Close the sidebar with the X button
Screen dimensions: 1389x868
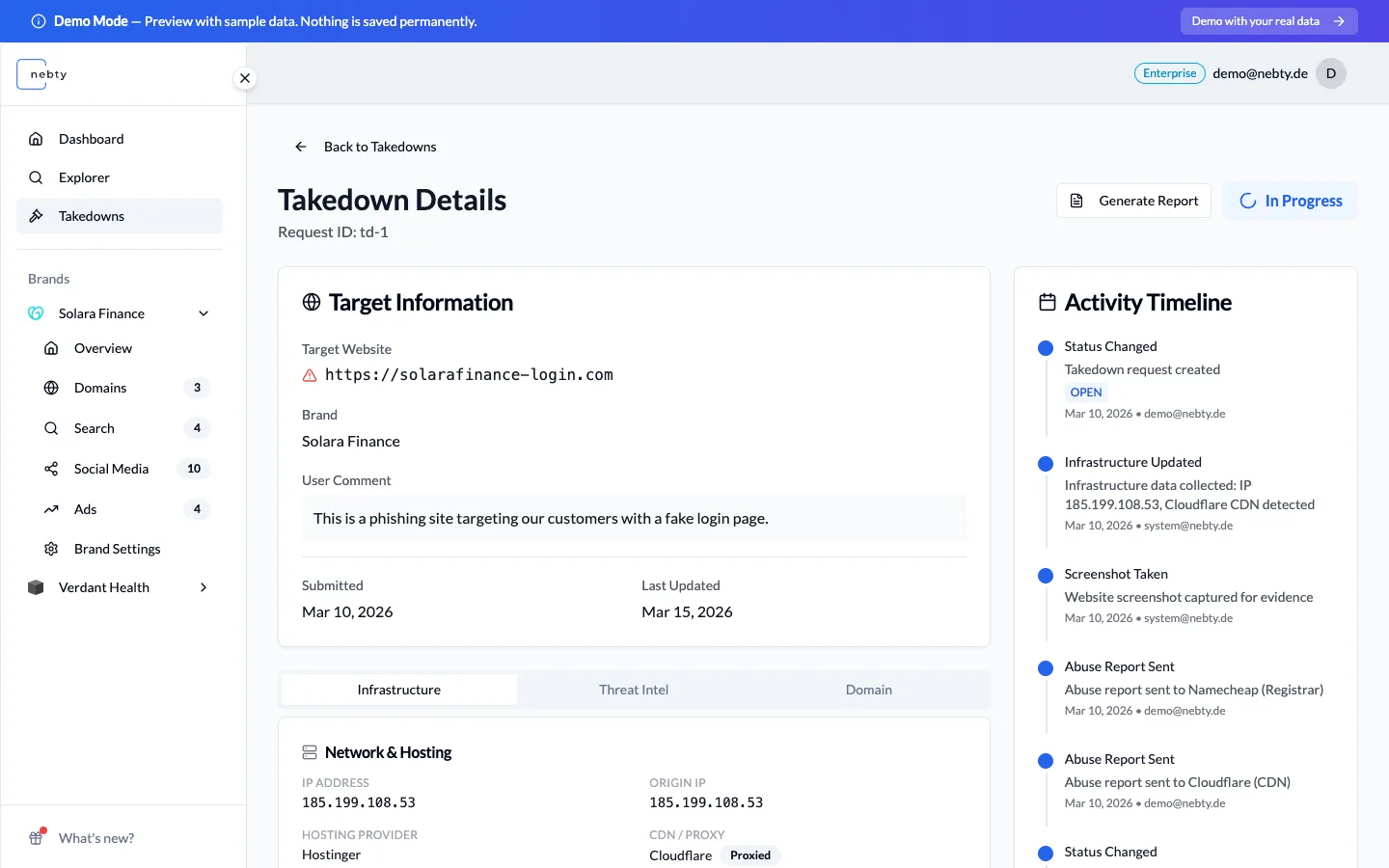click(245, 78)
